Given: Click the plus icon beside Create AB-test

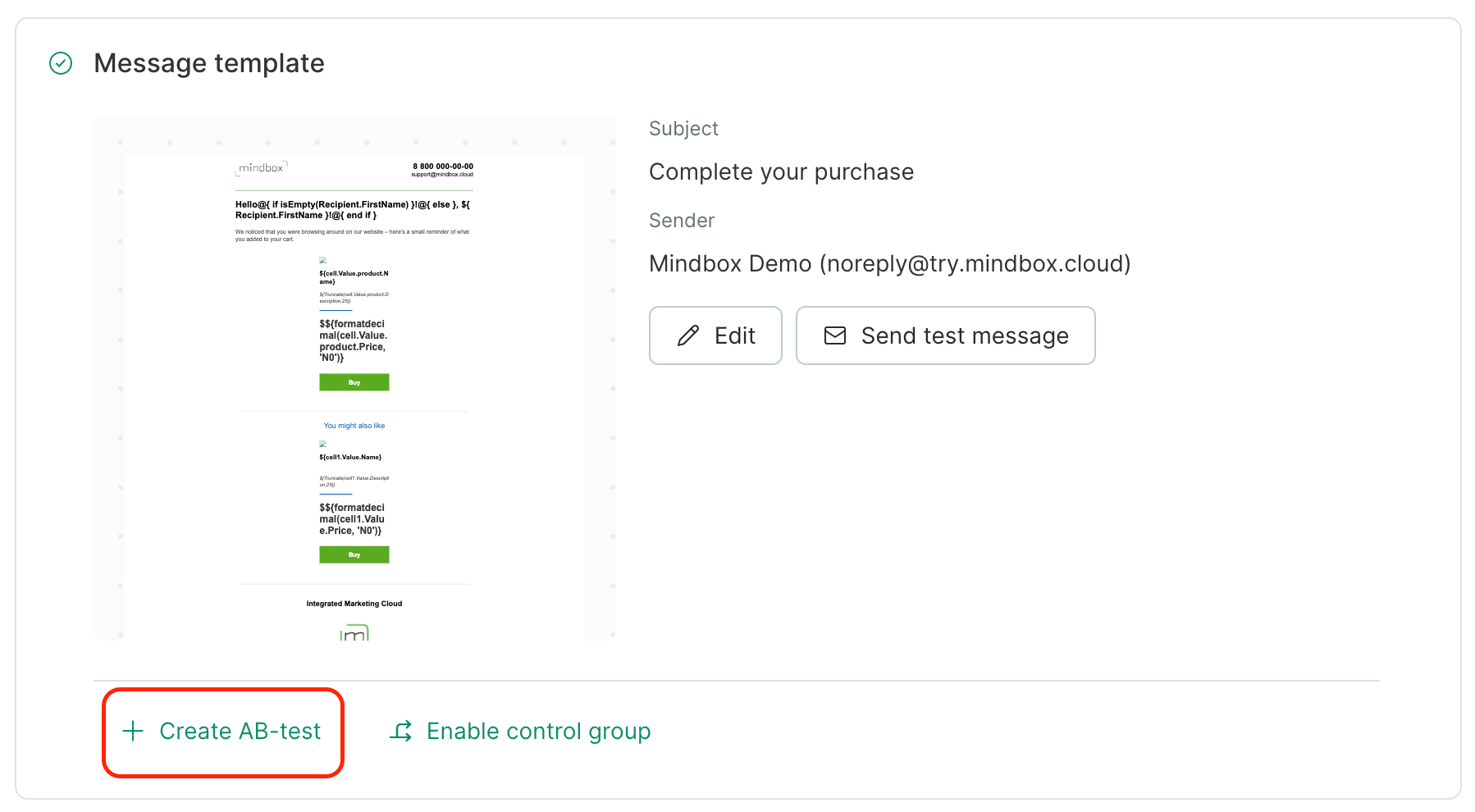Looking at the screenshot, I should coord(133,731).
